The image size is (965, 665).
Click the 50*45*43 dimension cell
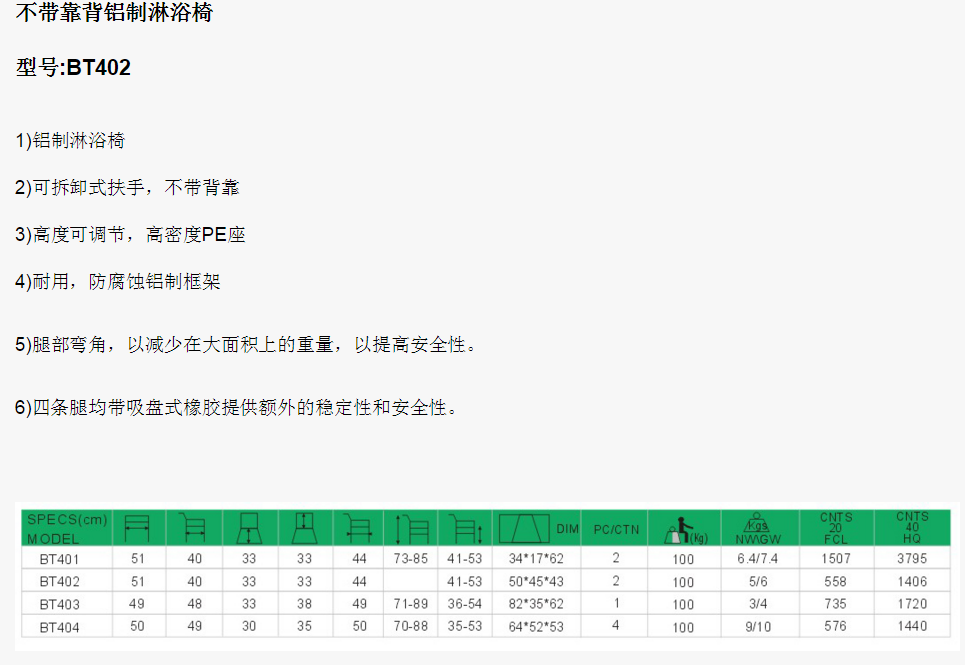pos(536,581)
